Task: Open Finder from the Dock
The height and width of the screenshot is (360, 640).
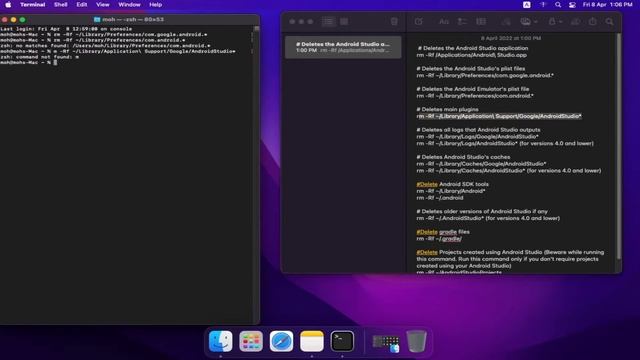Action: 220,341
